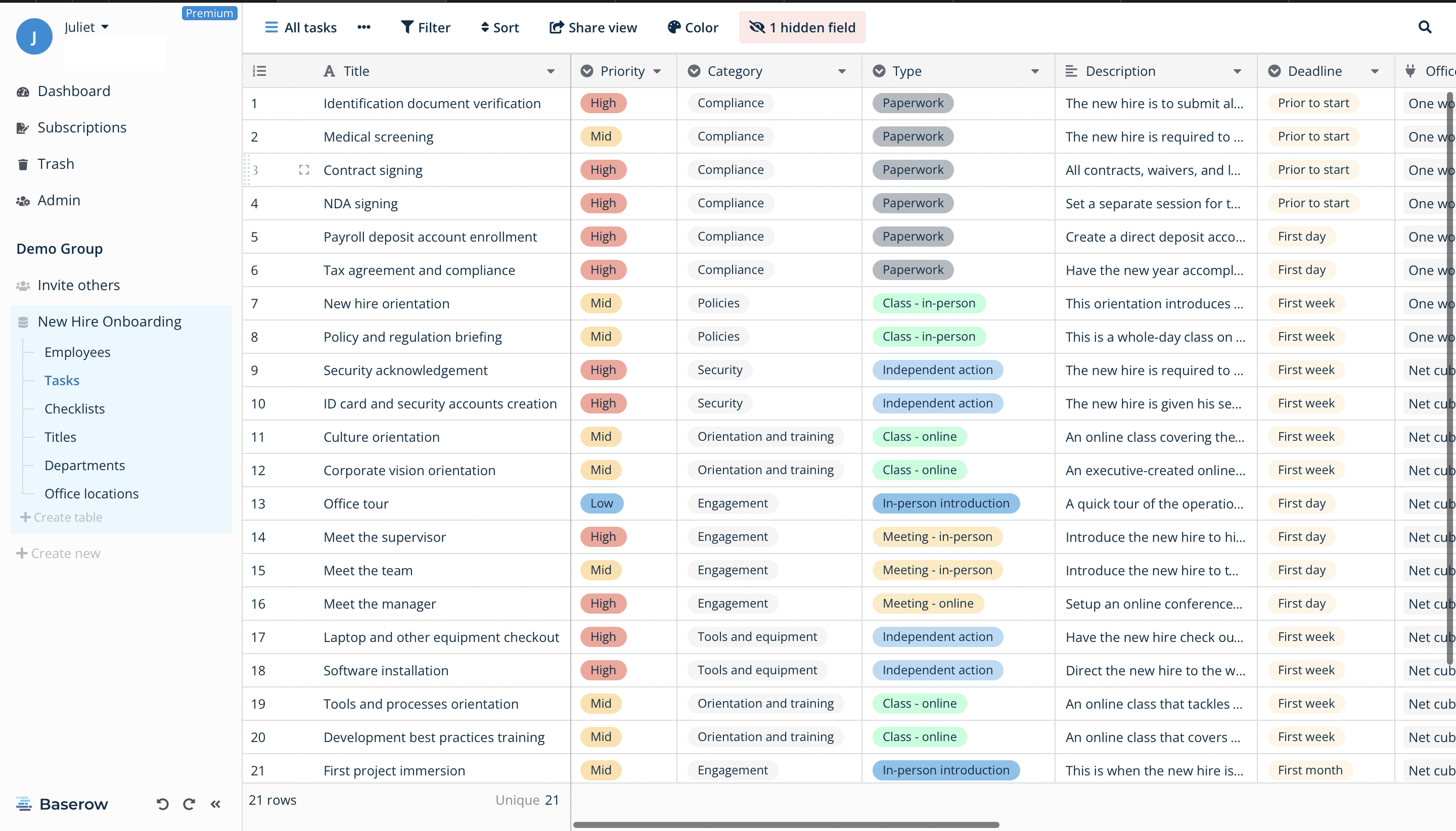1456x831 pixels.
Task: Click the redo arrow icon
Action: (189, 804)
